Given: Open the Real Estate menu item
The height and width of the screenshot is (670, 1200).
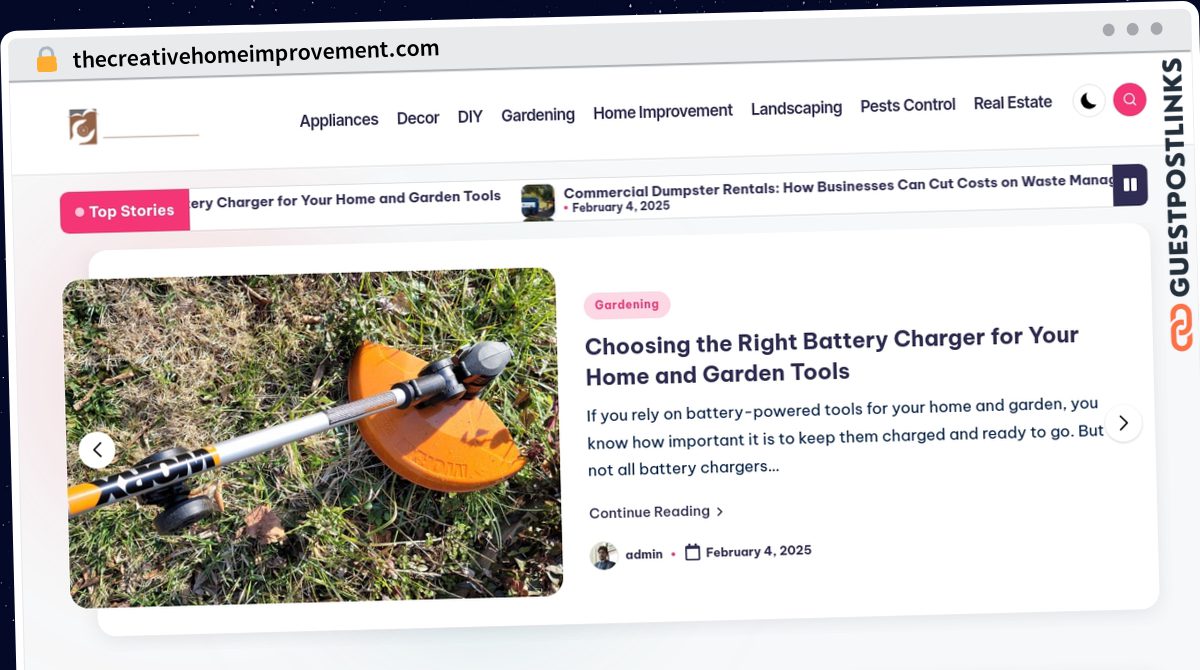Looking at the screenshot, I should point(1013,102).
